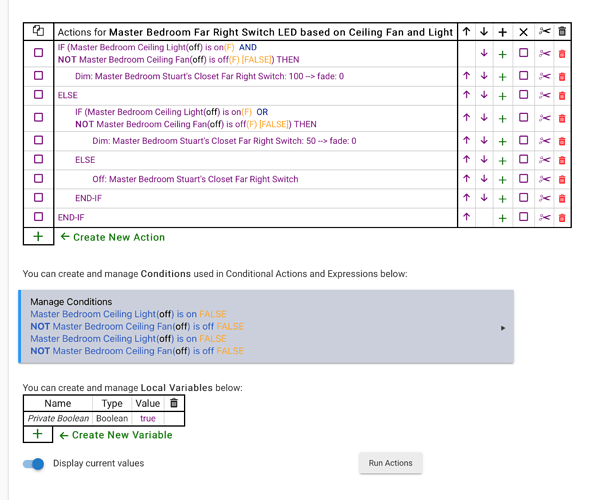Check the left checkbox of nested IF OR row

pos(39,117)
